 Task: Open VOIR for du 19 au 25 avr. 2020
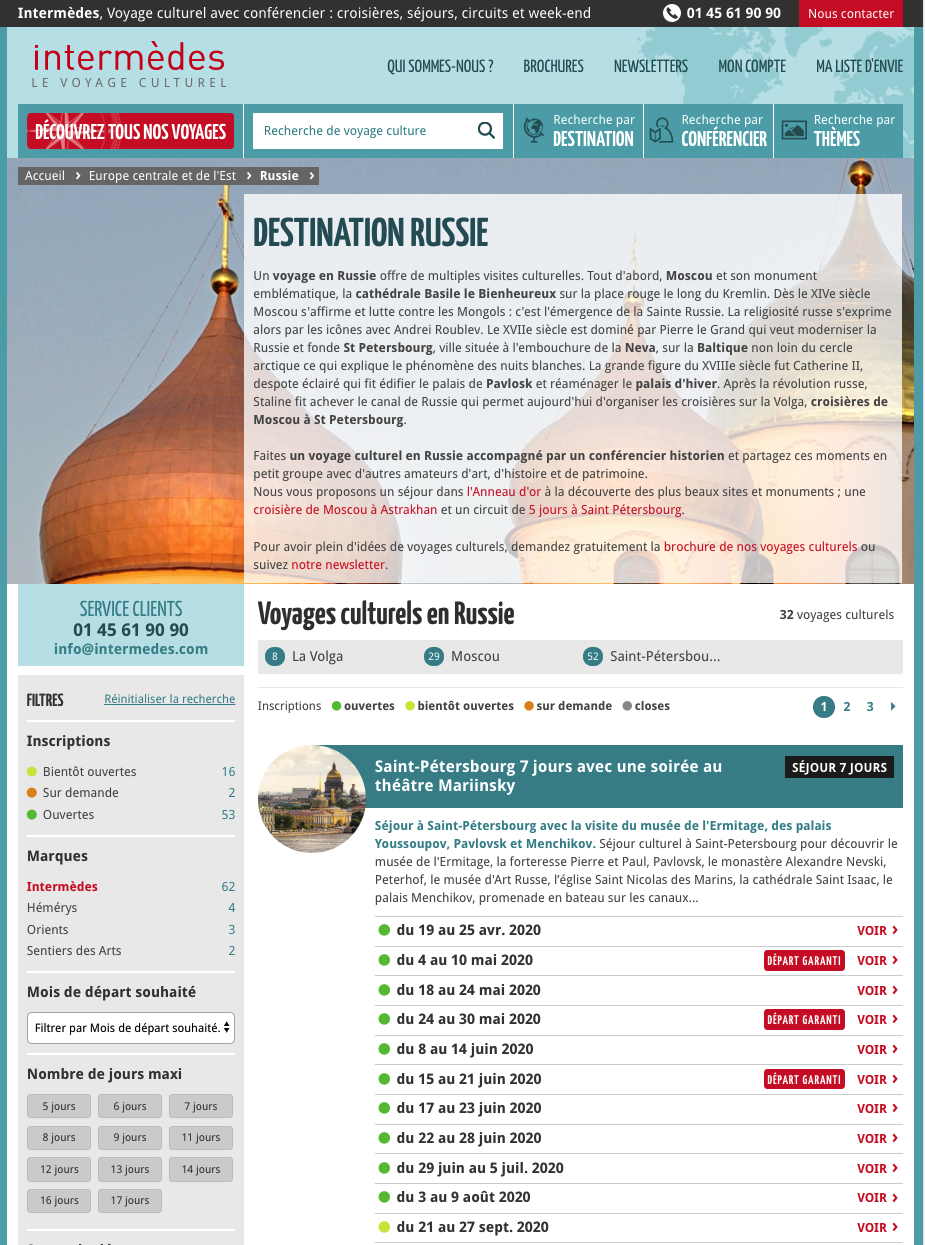click(877, 930)
